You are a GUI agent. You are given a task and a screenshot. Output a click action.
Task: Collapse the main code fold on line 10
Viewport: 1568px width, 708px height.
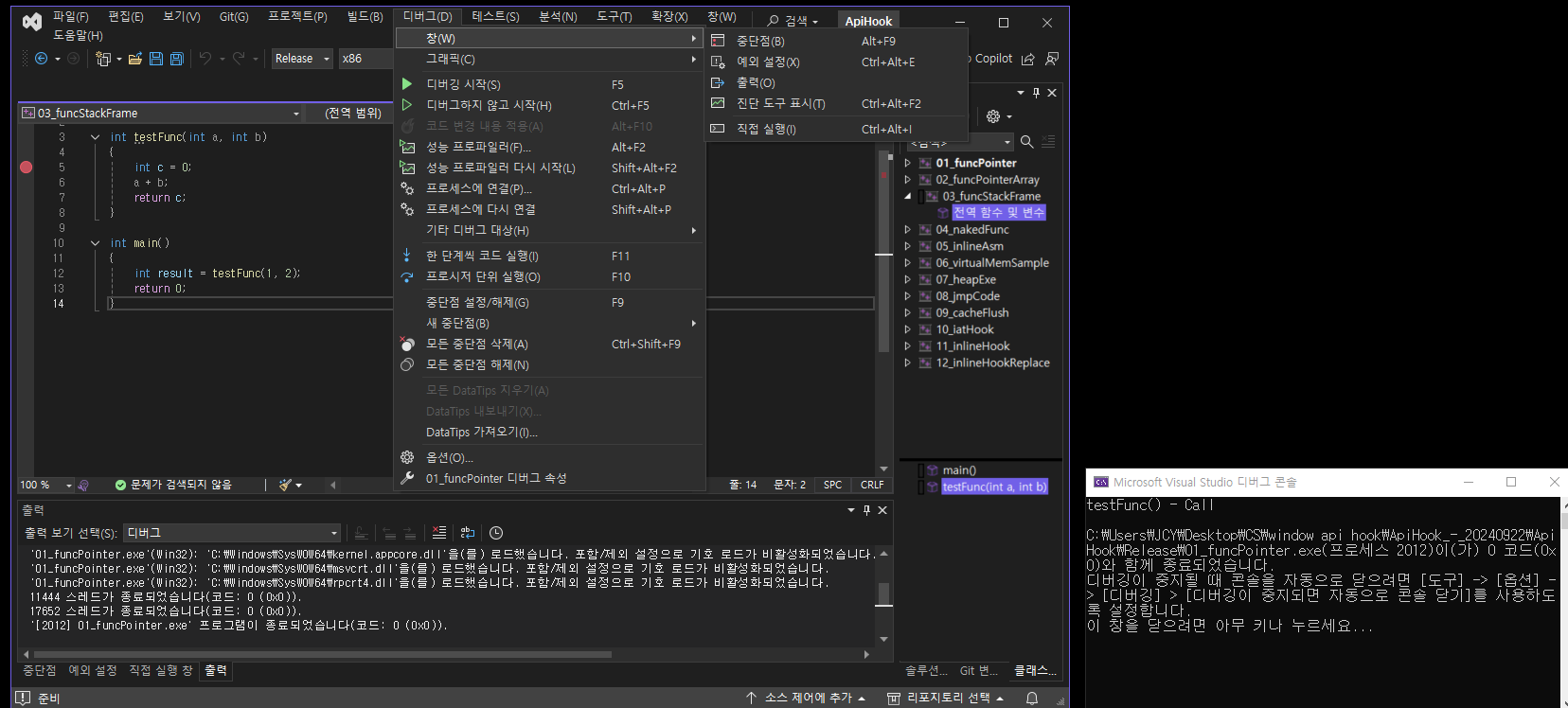click(96, 243)
